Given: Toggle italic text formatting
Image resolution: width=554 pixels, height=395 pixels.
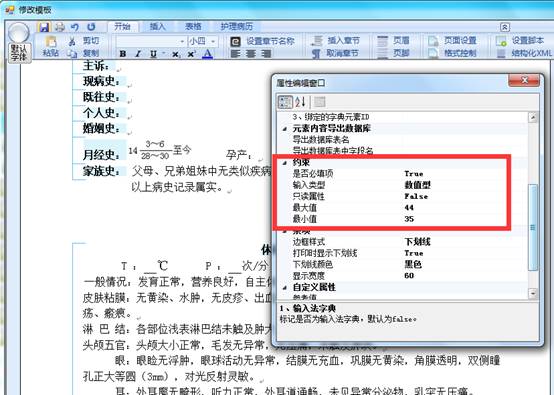Looking at the screenshot, I should click(x=138, y=54).
